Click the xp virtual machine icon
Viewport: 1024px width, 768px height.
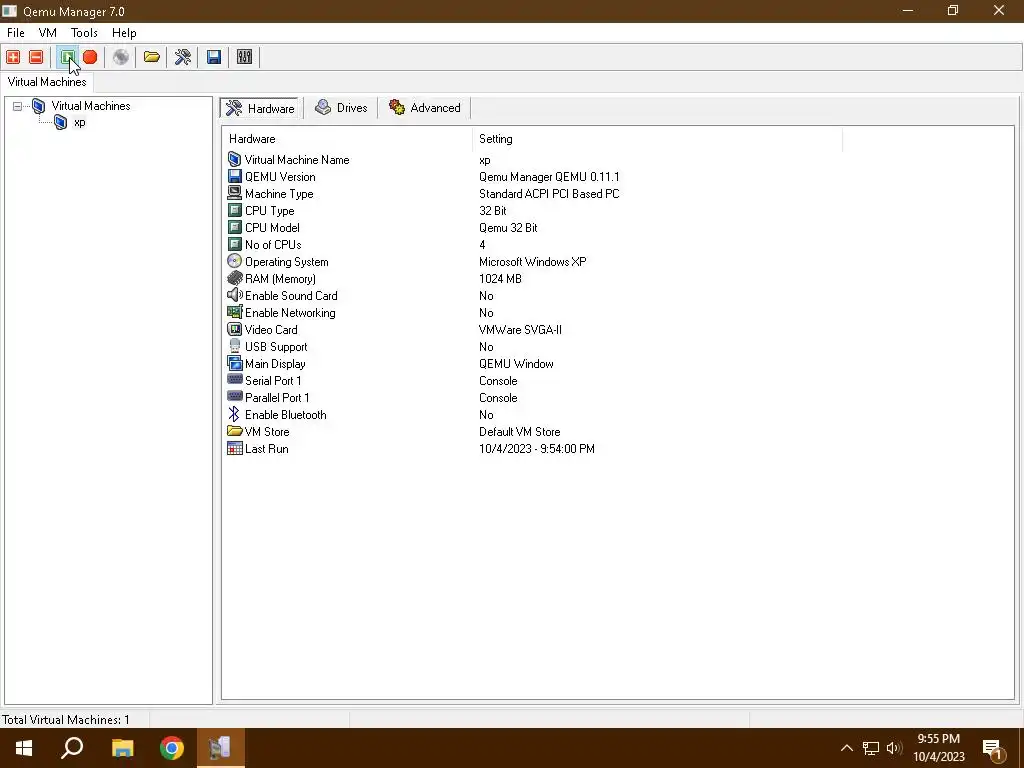(60, 122)
